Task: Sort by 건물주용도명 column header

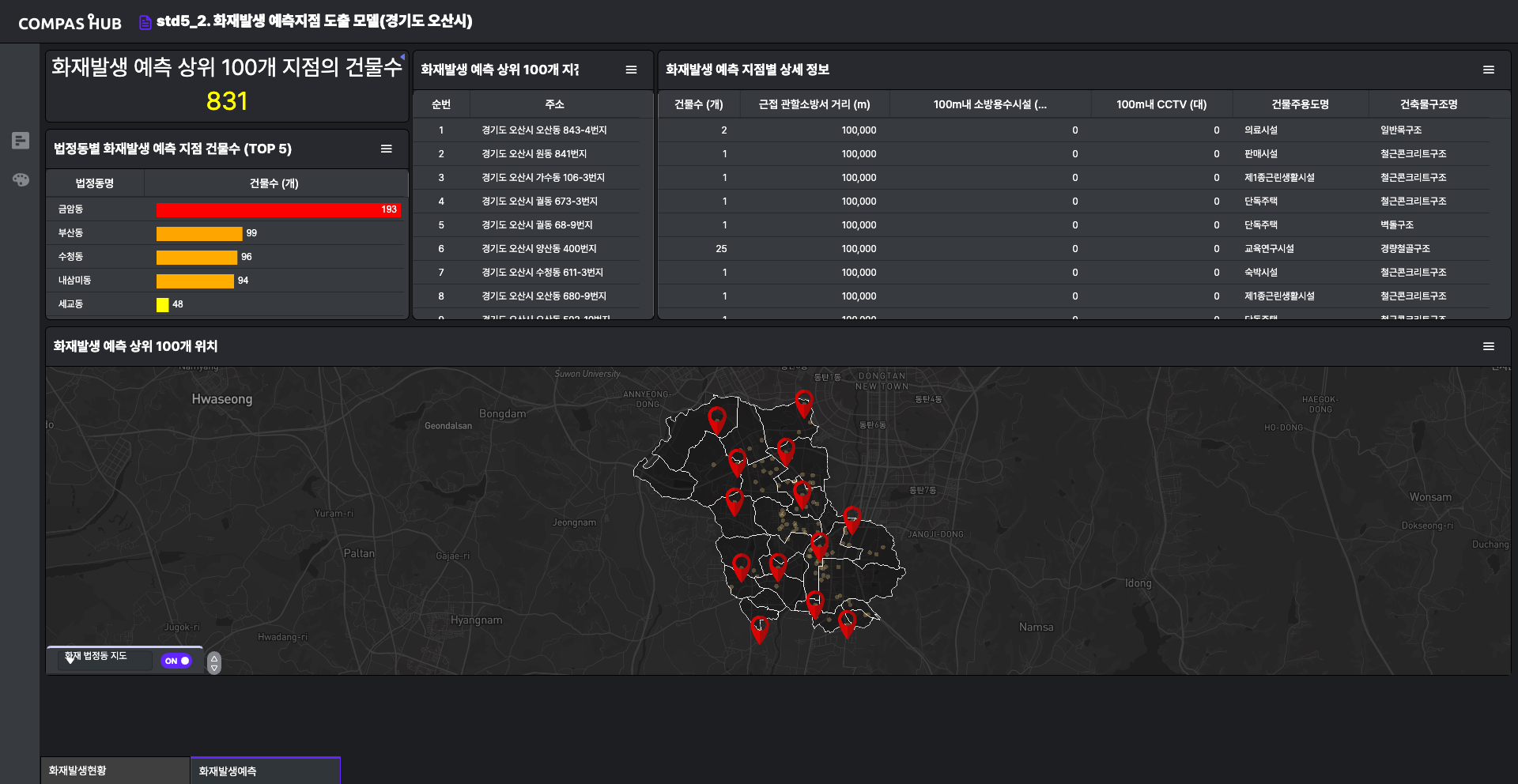Action: pos(1300,104)
